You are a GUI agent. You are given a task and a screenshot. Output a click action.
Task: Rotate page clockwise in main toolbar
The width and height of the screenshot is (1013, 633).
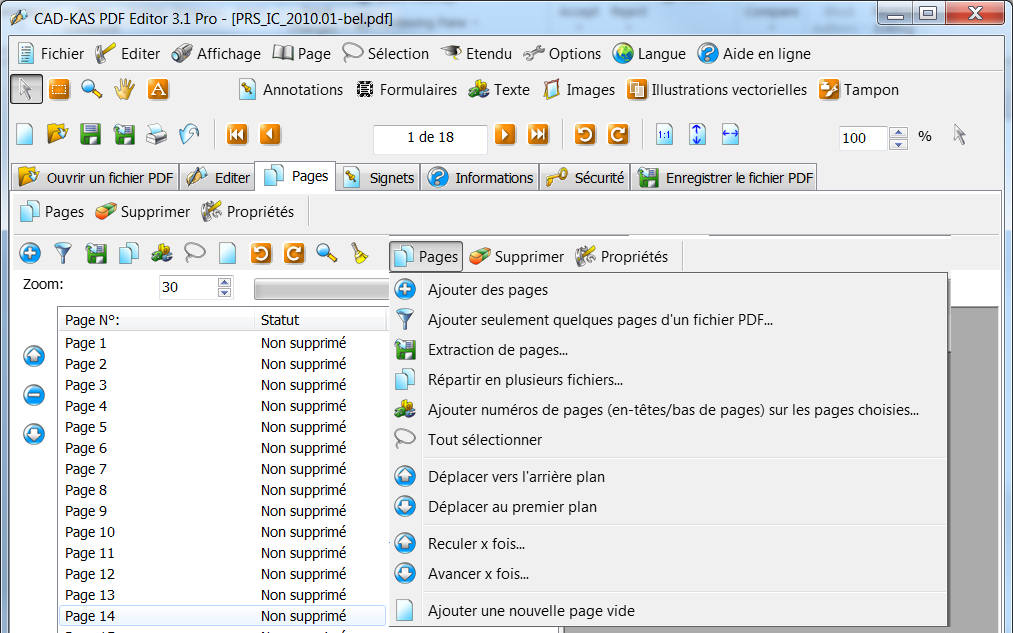[x=618, y=134]
